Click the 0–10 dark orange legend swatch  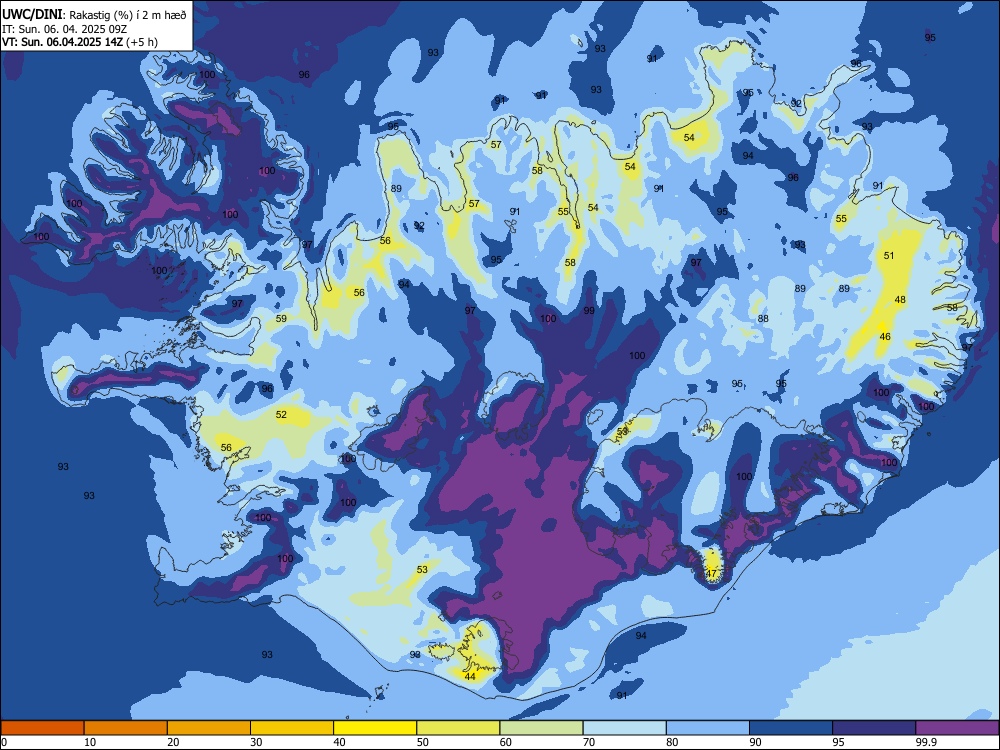(x=42, y=728)
